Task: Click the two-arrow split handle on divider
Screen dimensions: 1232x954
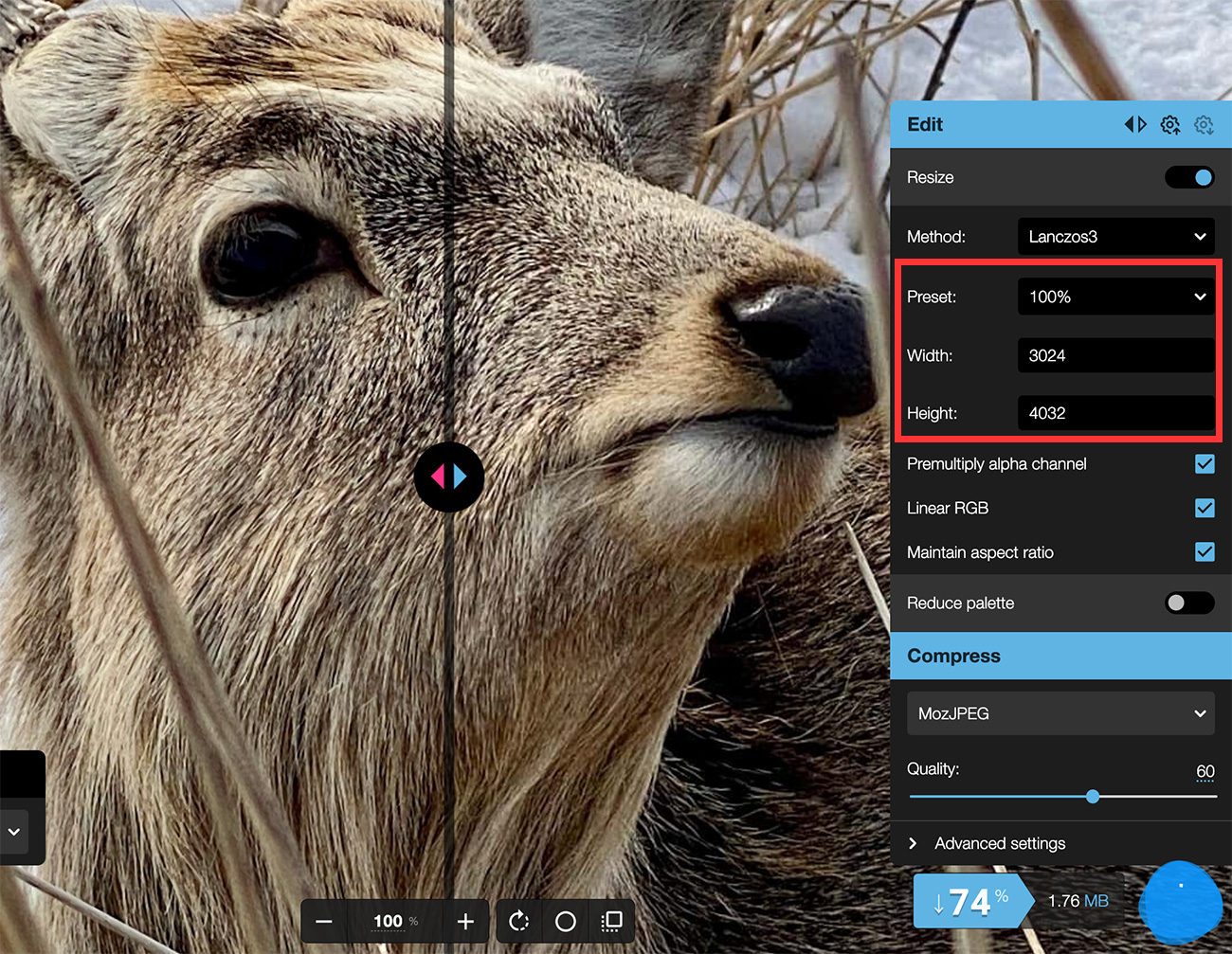Action: pyautogui.click(x=449, y=477)
